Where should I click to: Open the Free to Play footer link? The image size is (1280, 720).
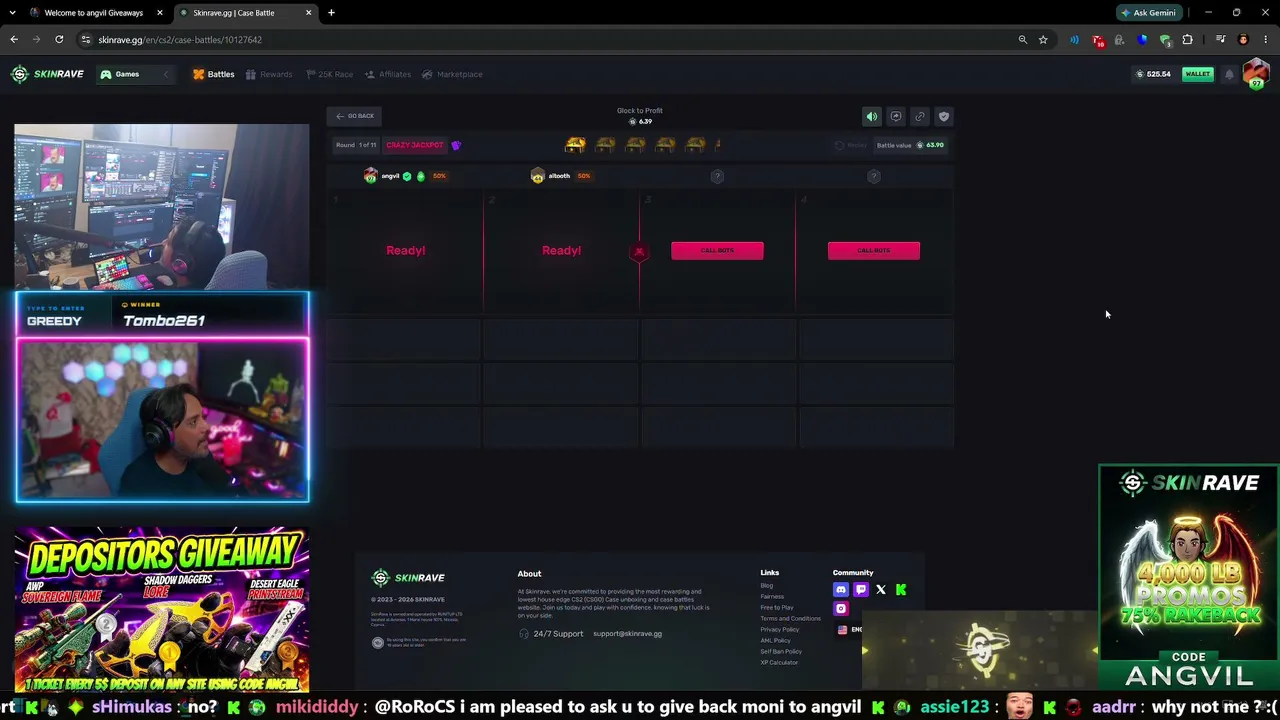(777, 608)
